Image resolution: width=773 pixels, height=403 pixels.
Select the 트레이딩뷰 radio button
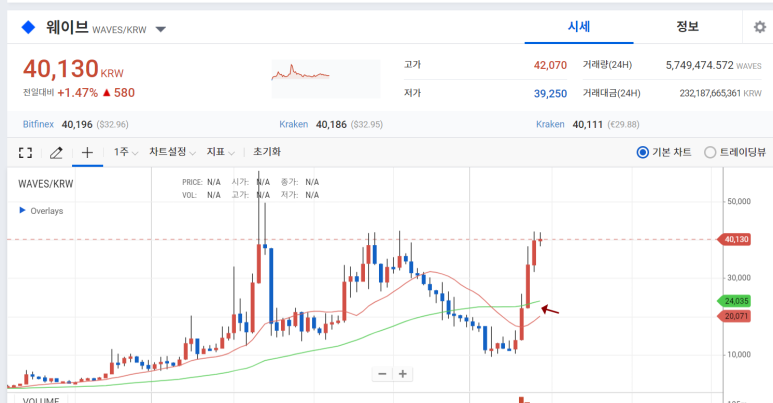pos(710,152)
